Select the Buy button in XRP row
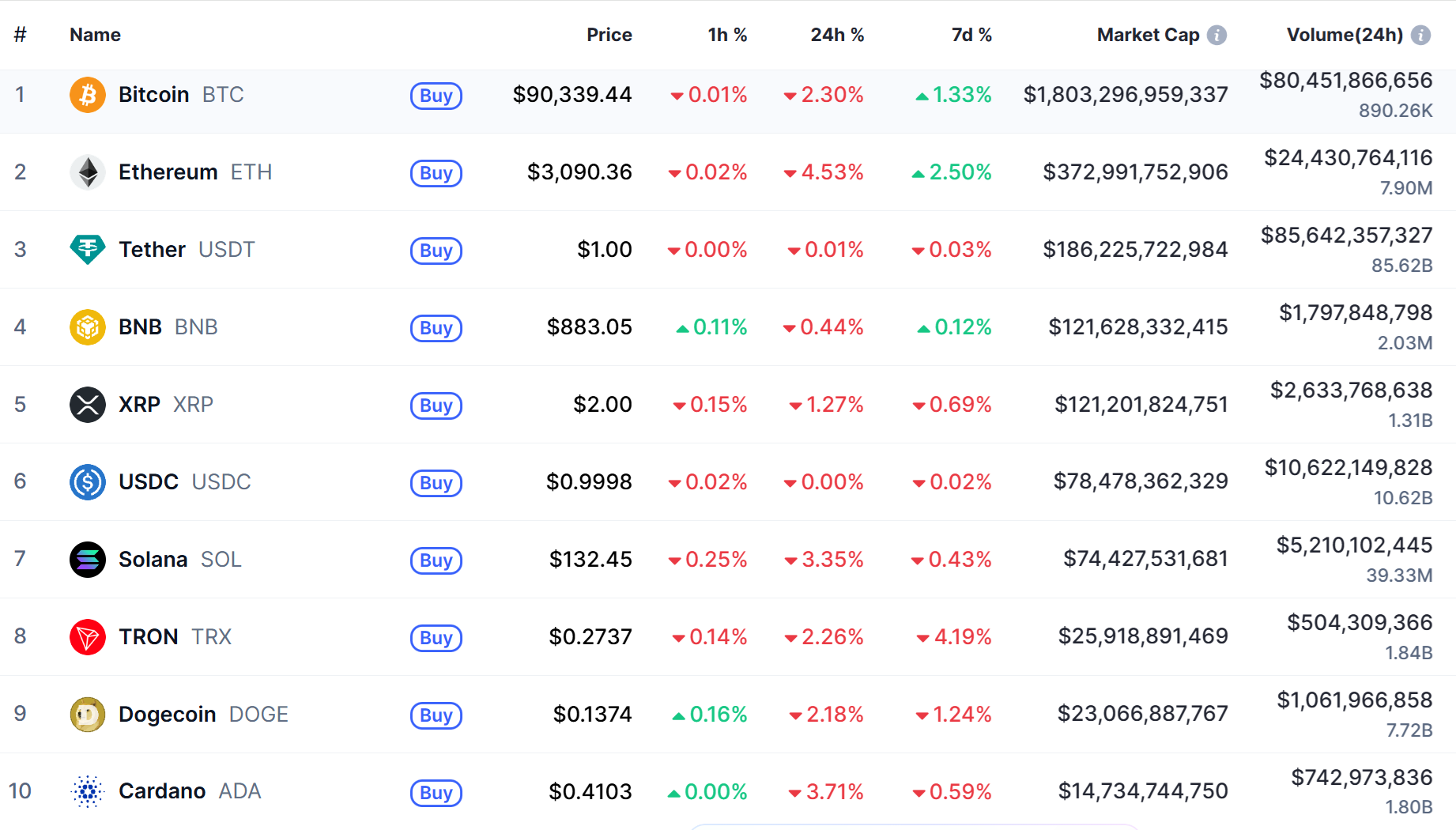This screenshot has height=830, width=1456. pyautogui.click(x=436, y=406)
